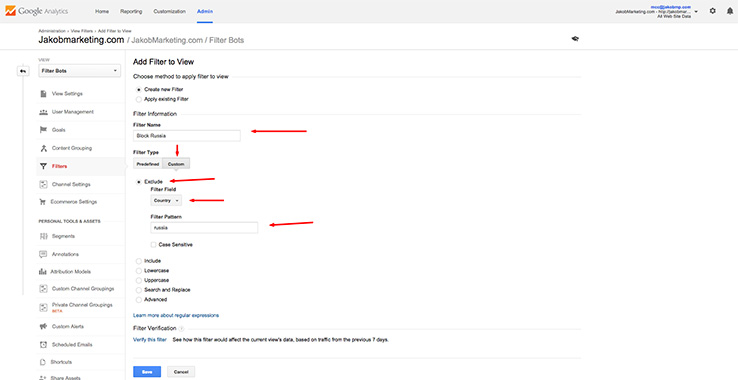
Task: Click the View Settings document icon
Action: (x=43, y=94)
